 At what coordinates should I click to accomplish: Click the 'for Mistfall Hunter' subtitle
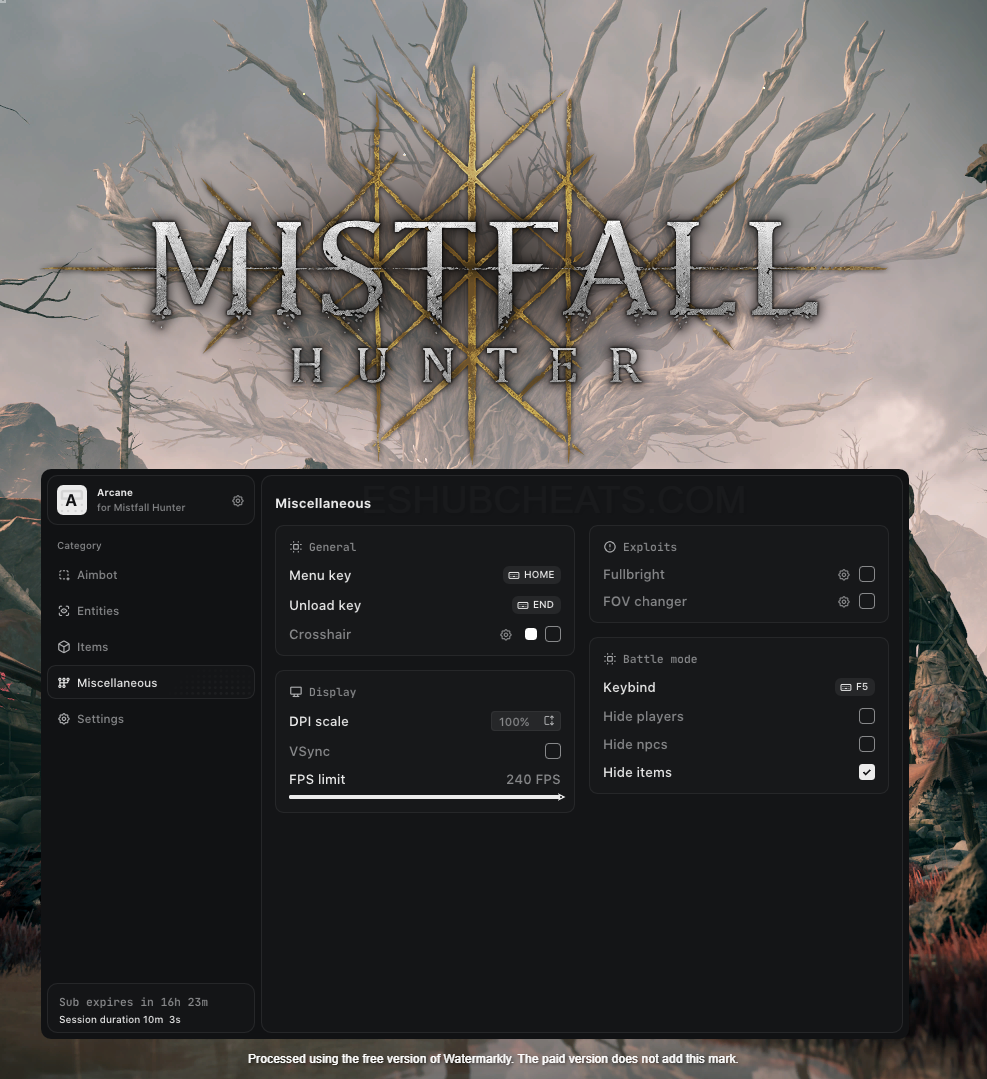pyautogui.click(x=141, y=508)
